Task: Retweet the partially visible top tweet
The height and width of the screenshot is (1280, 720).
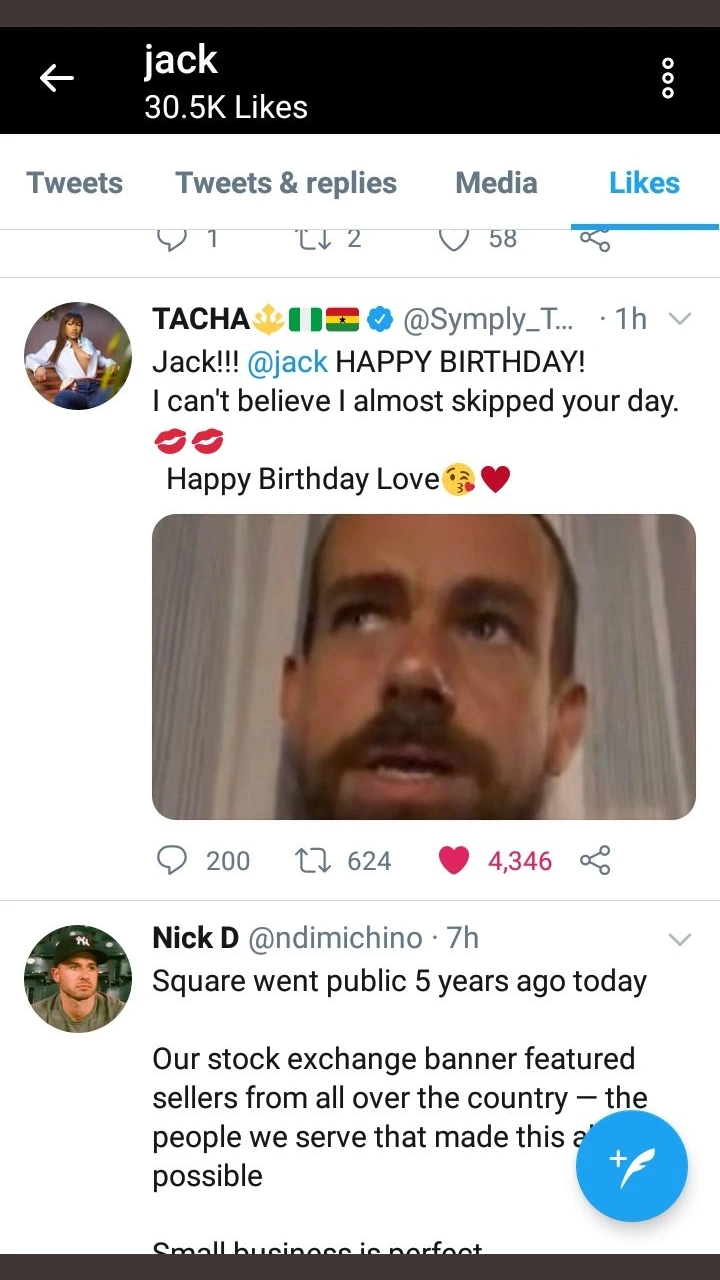Action: point(313,240)
